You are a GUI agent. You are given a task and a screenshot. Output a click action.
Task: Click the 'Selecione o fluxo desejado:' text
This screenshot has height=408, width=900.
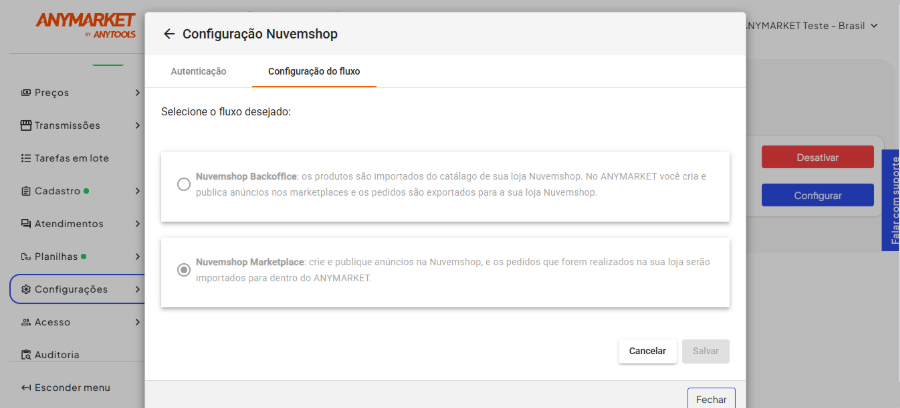(226, 111)
